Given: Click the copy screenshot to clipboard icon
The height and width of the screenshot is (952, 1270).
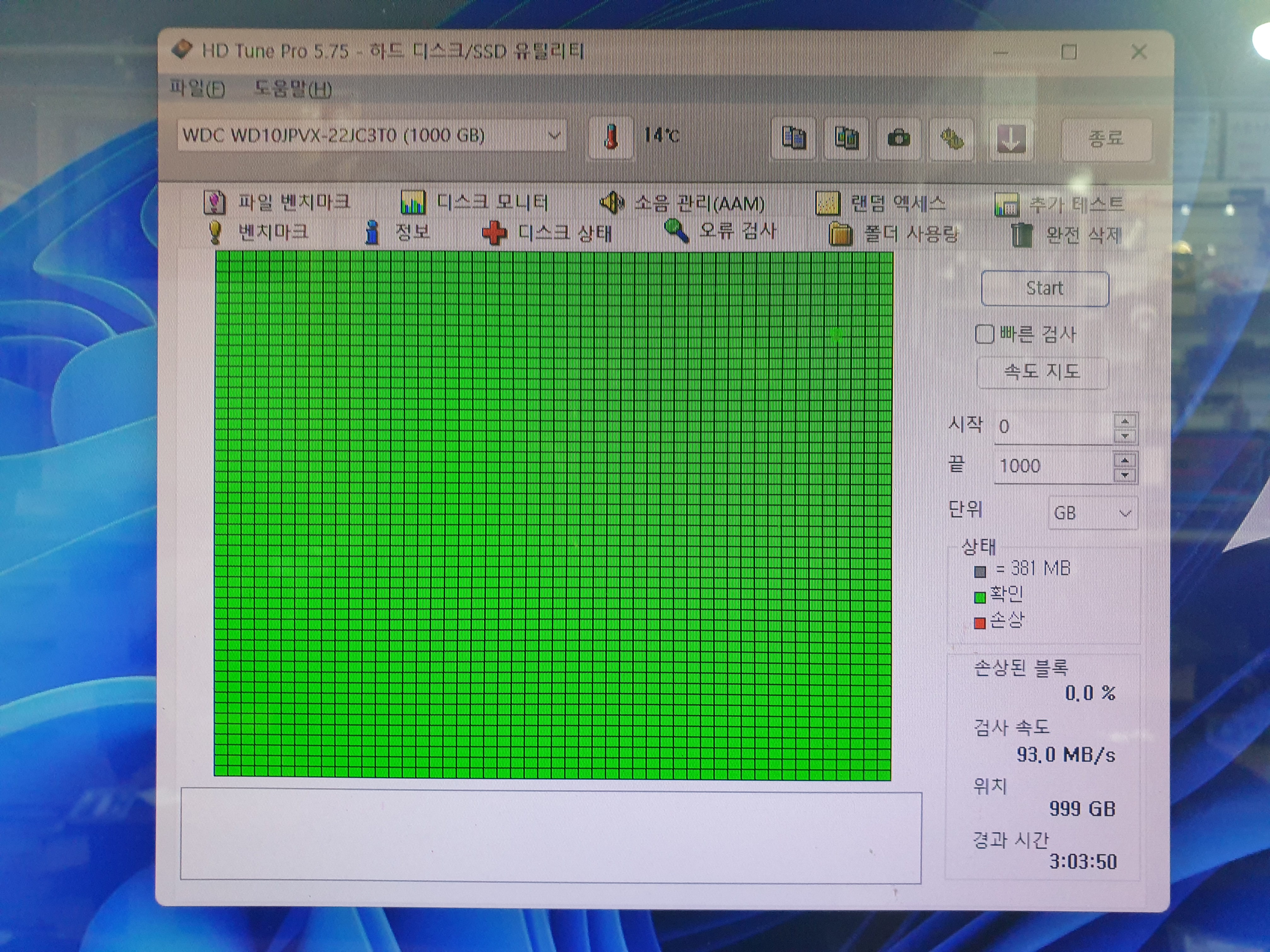Looking at the screenshot, I should point(846,138).
